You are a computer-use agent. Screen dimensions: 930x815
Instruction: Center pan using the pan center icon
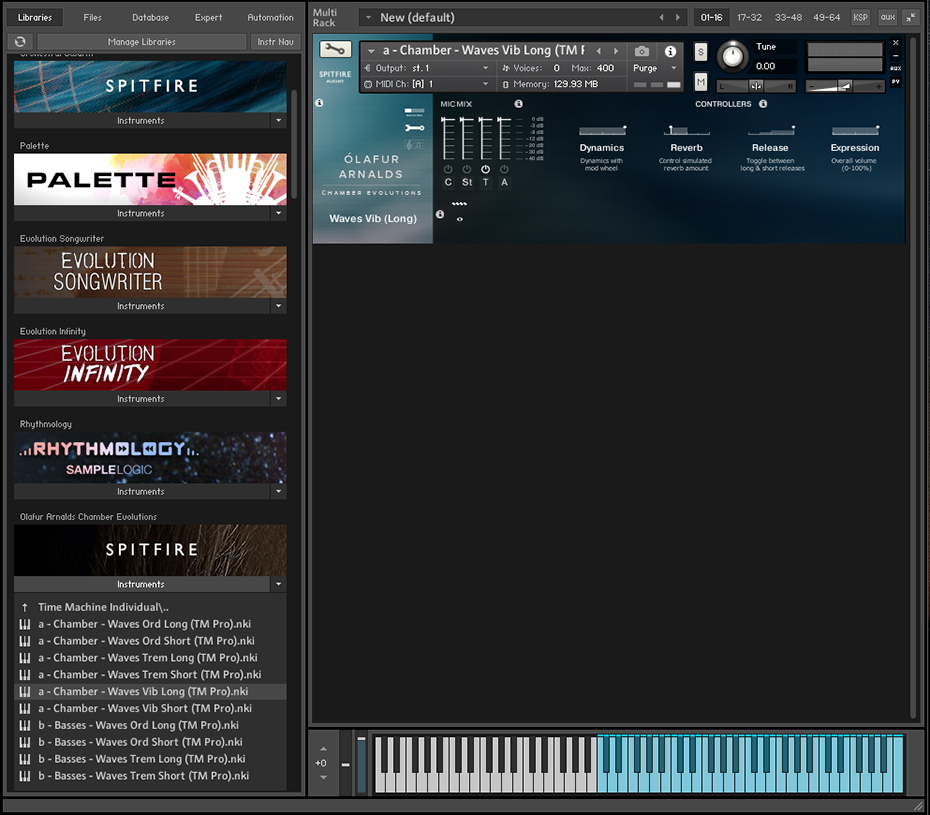point(756,87)
